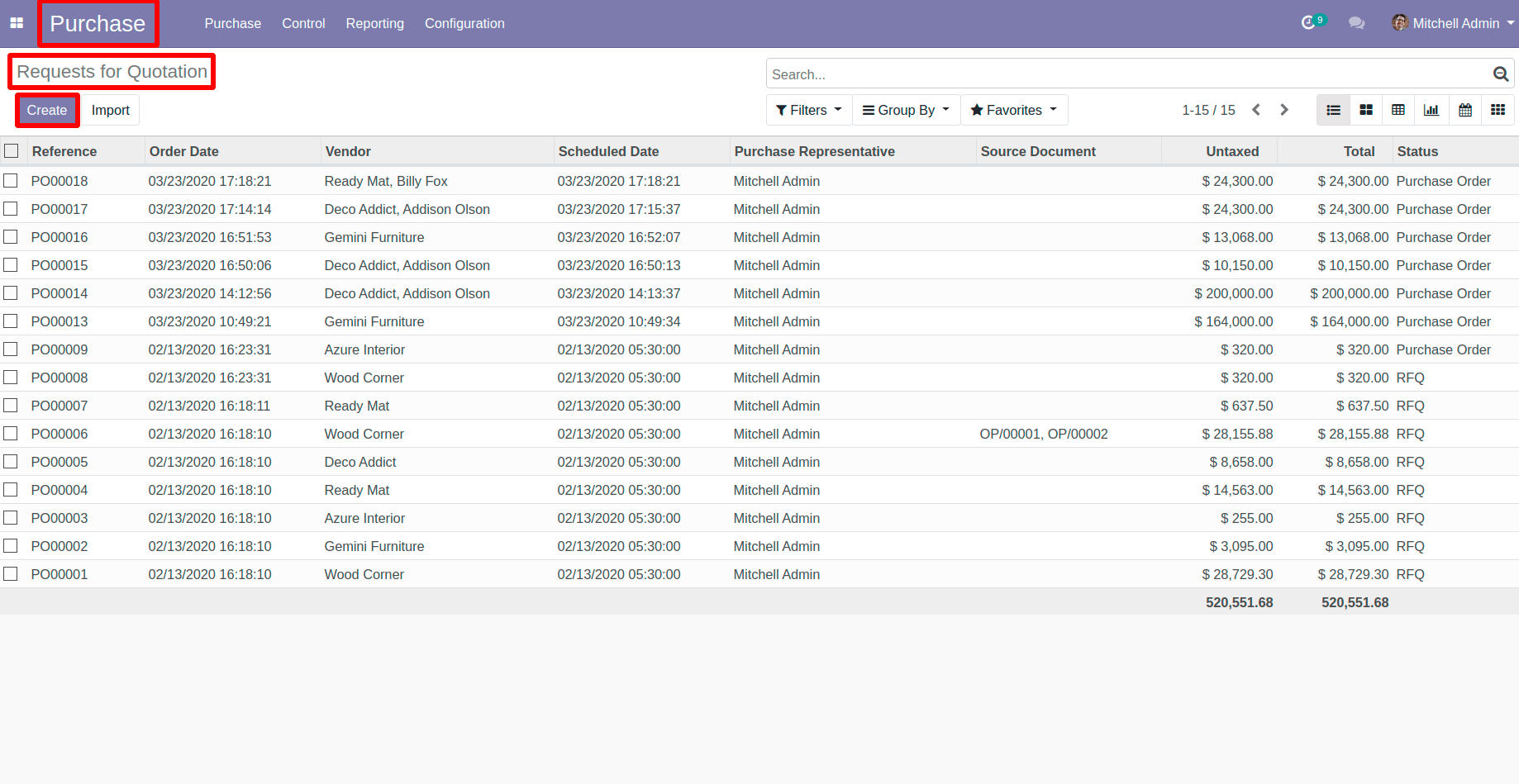Click the search magnifier icon
1519x784 pixels.
1501,74
